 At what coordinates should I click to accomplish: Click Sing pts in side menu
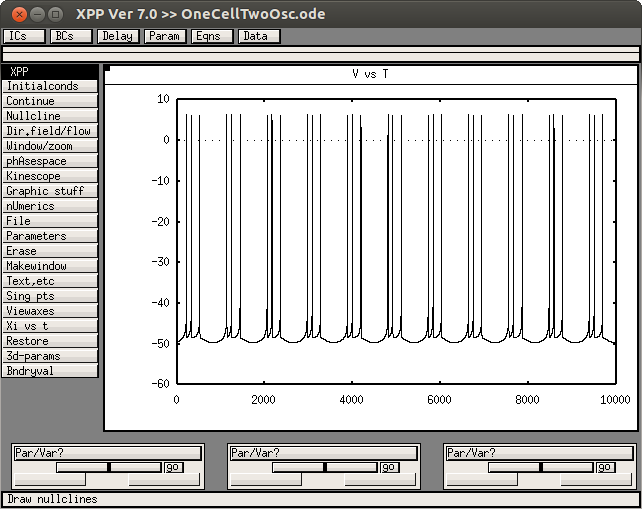pos(50,296)
